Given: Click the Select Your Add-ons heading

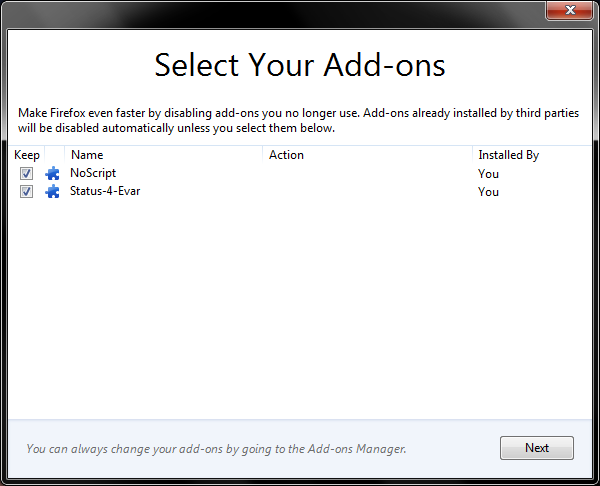Looking at the screenshot, I should tap(300, 65).
